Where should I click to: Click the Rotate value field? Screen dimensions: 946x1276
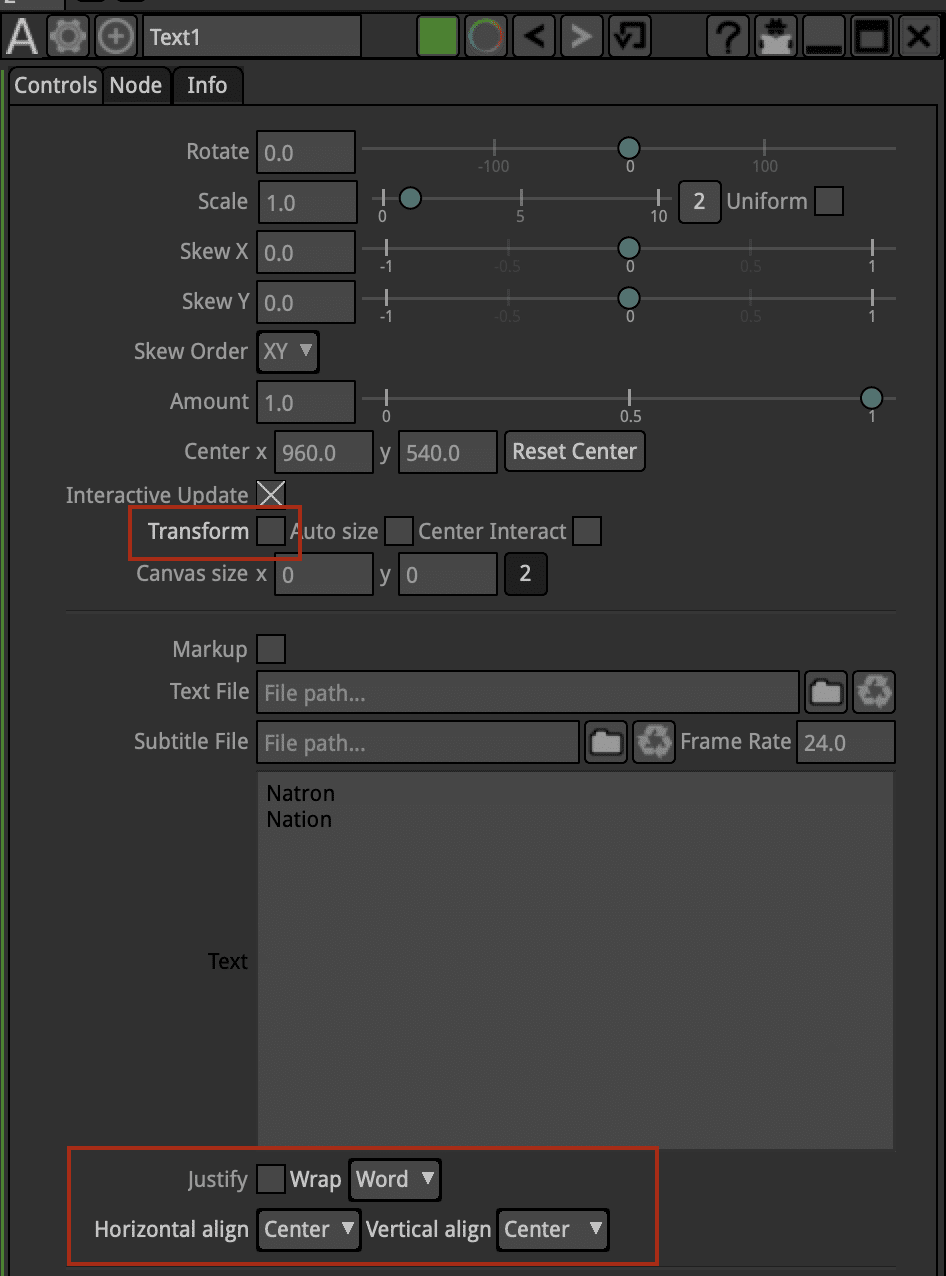pos(306,152)
